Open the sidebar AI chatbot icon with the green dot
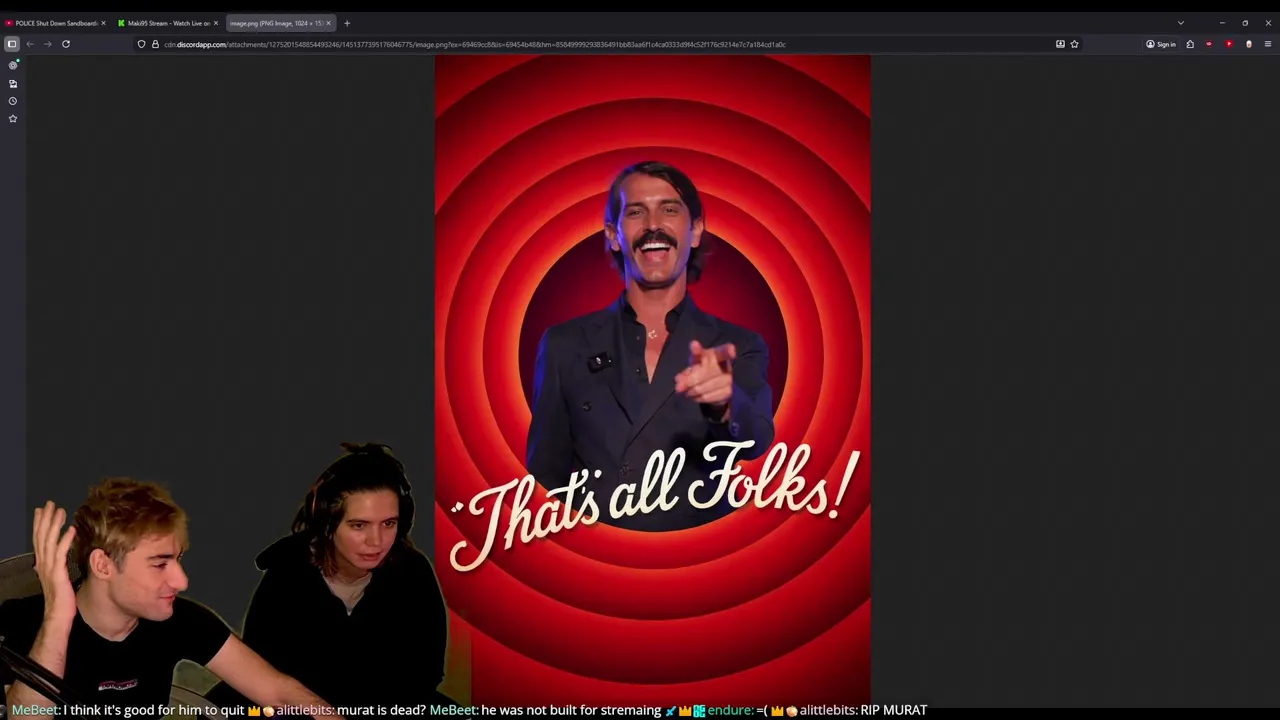 pyautogui.click(x=13, y=65)
